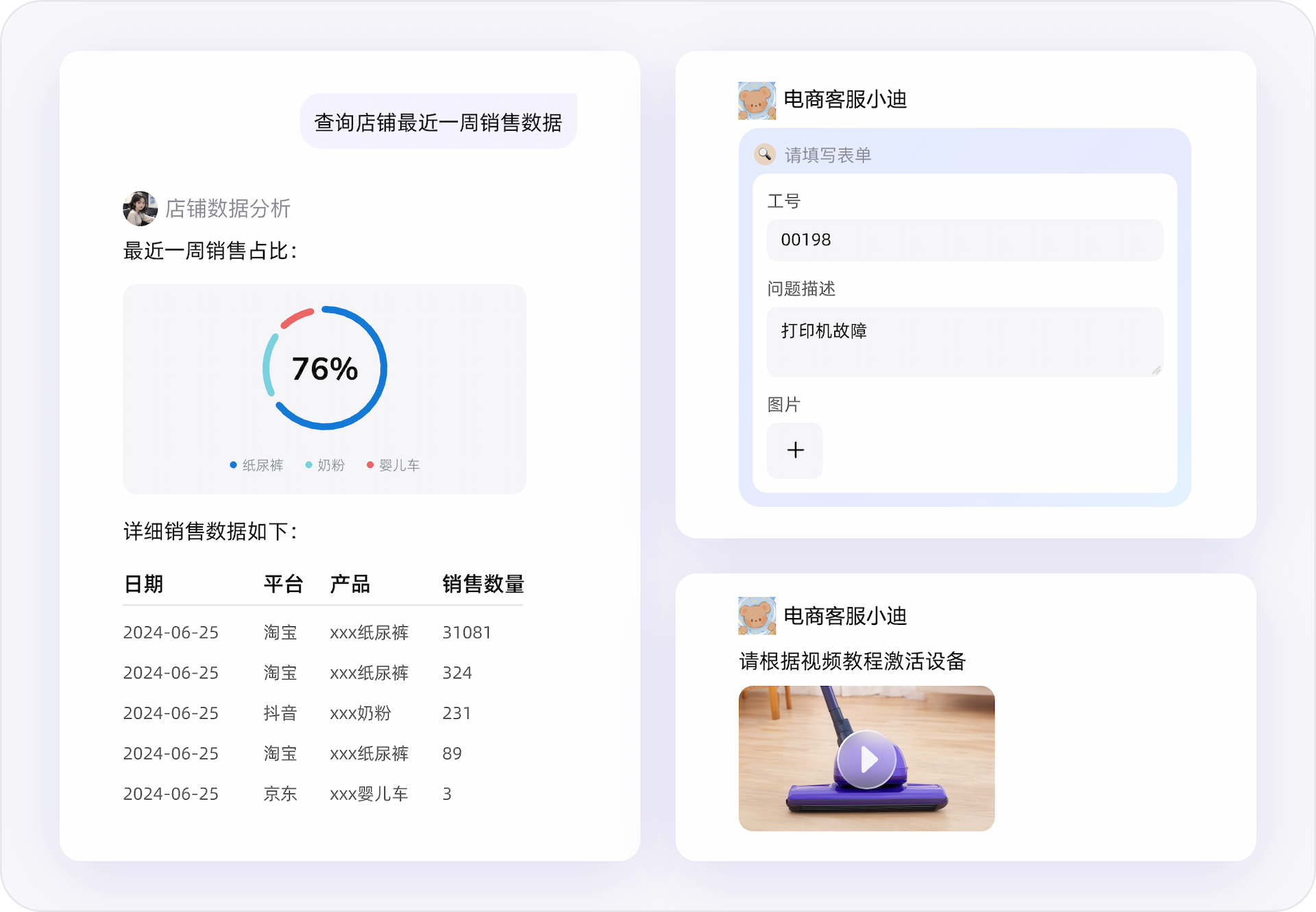Click the 问题描述 field label
The image size is (1316, 912).
coord(801,288)
